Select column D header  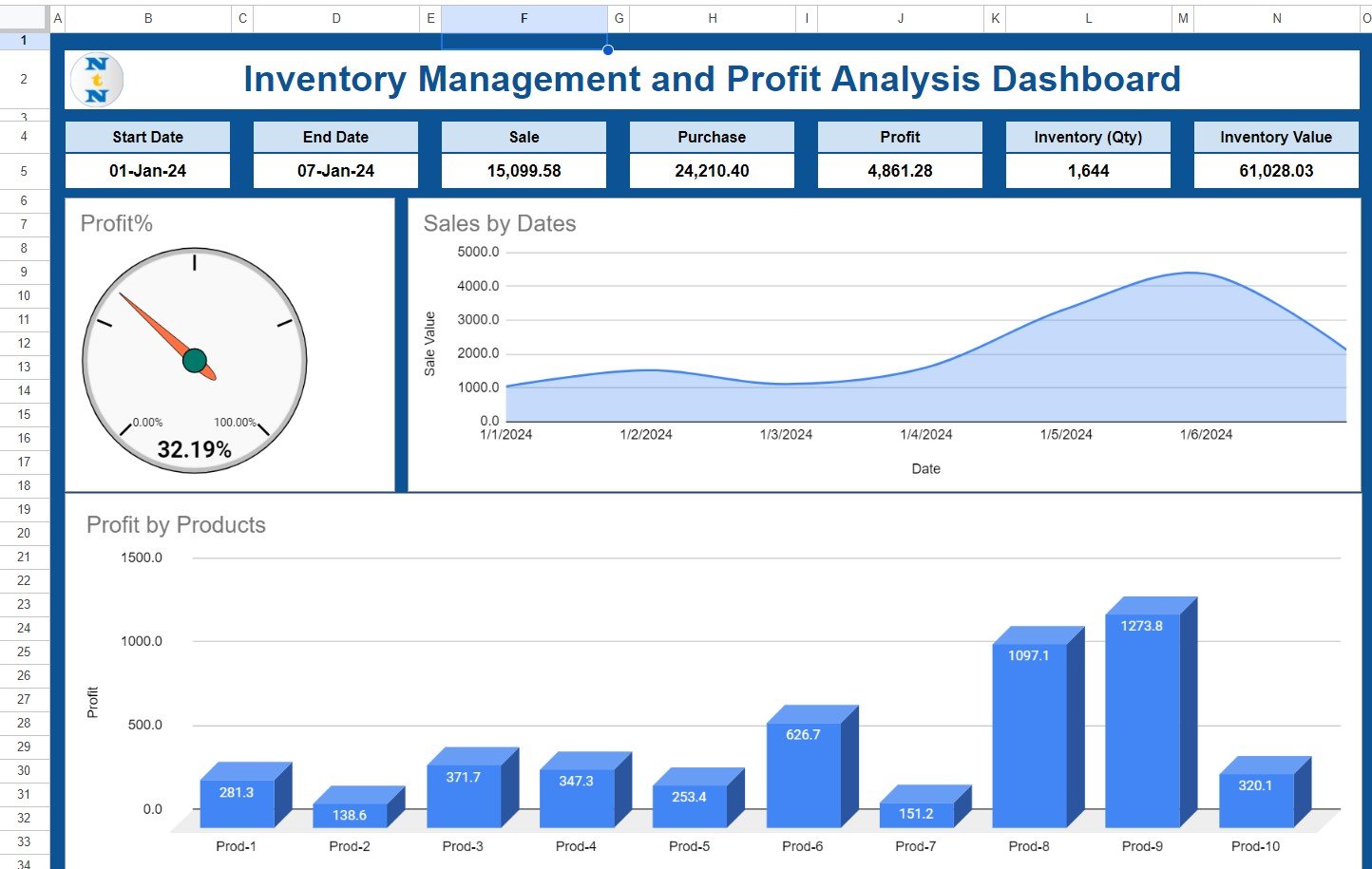(336, 18)
